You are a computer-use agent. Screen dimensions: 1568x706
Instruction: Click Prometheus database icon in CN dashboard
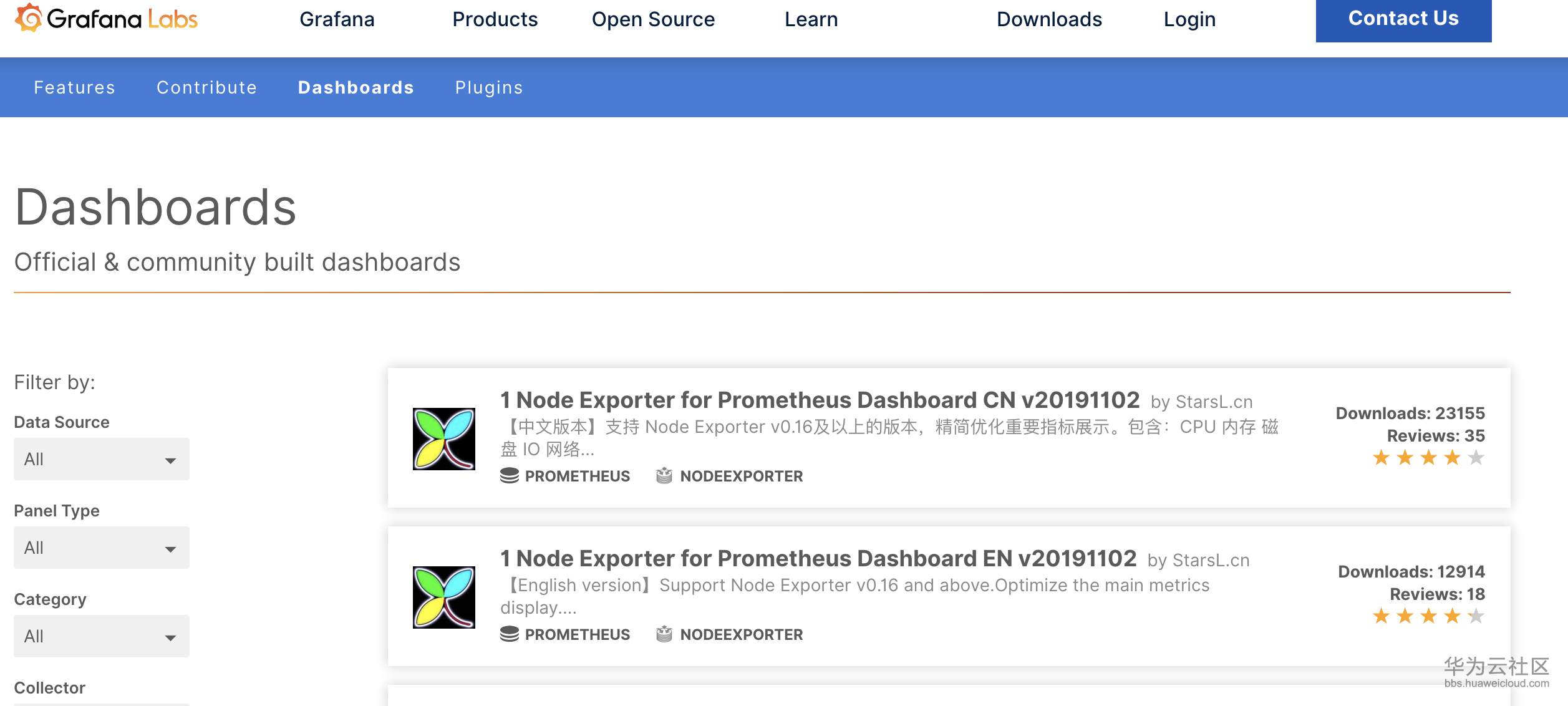coord(510,476)
